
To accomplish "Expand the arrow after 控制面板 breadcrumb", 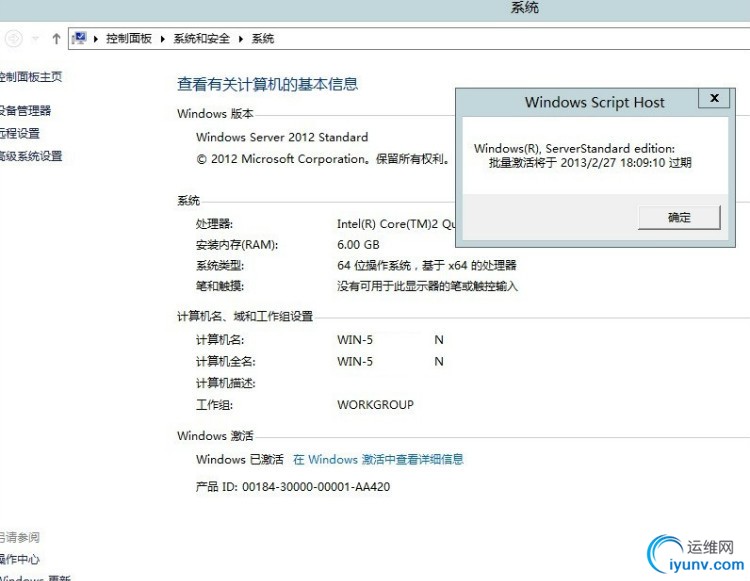I will coord(163,39).
